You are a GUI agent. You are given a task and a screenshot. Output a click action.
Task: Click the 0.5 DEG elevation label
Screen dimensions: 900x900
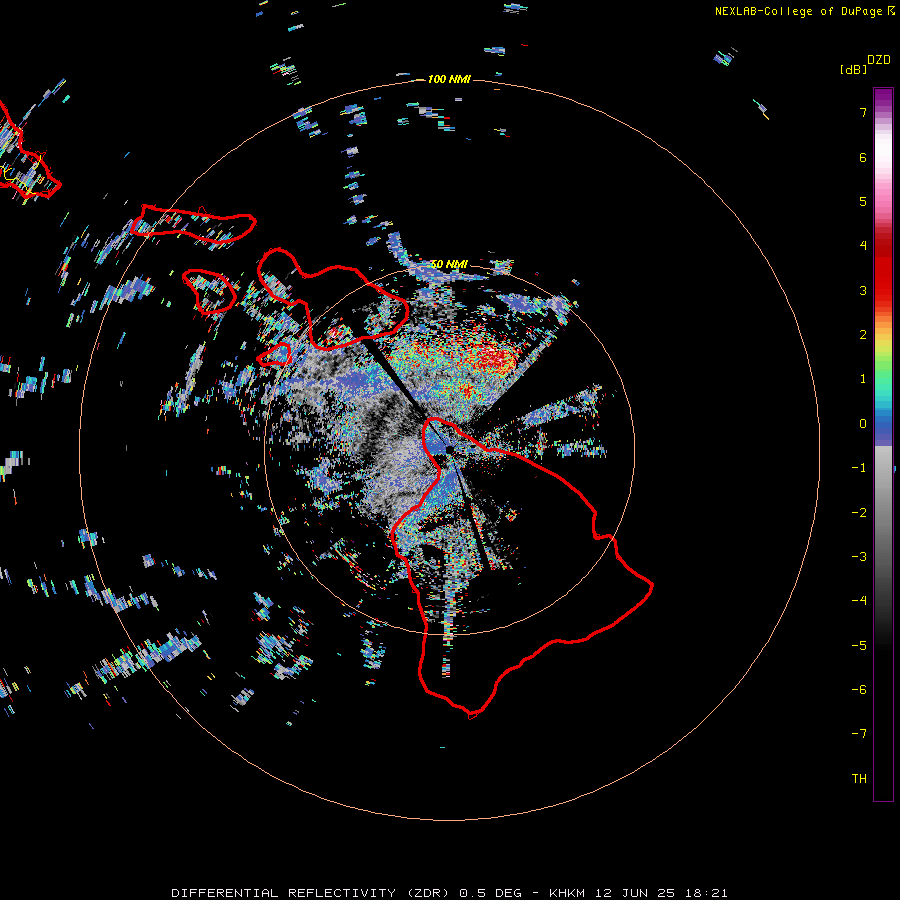click(491, 893)
